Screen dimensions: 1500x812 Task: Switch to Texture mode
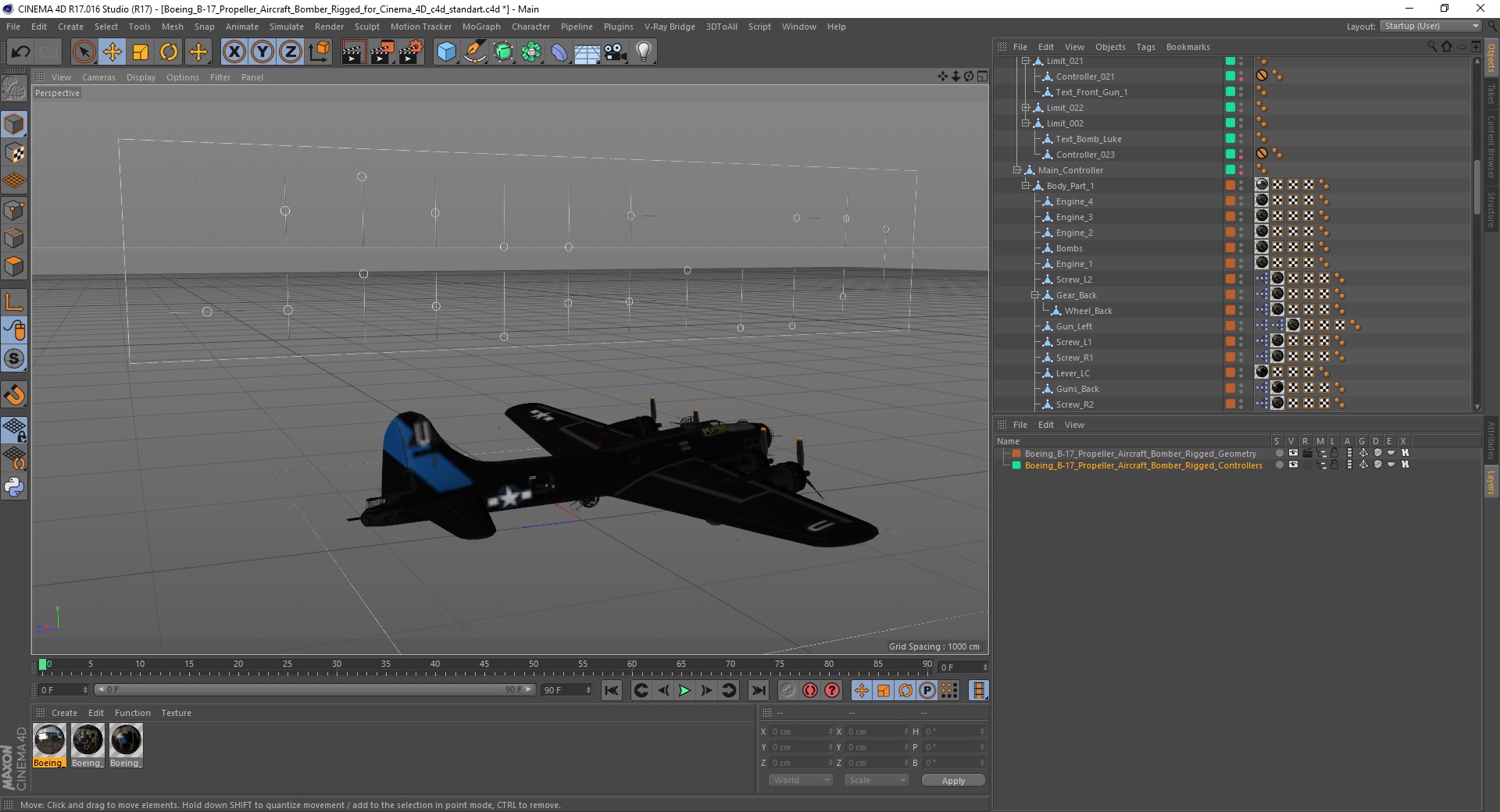(x=14, y=152)
